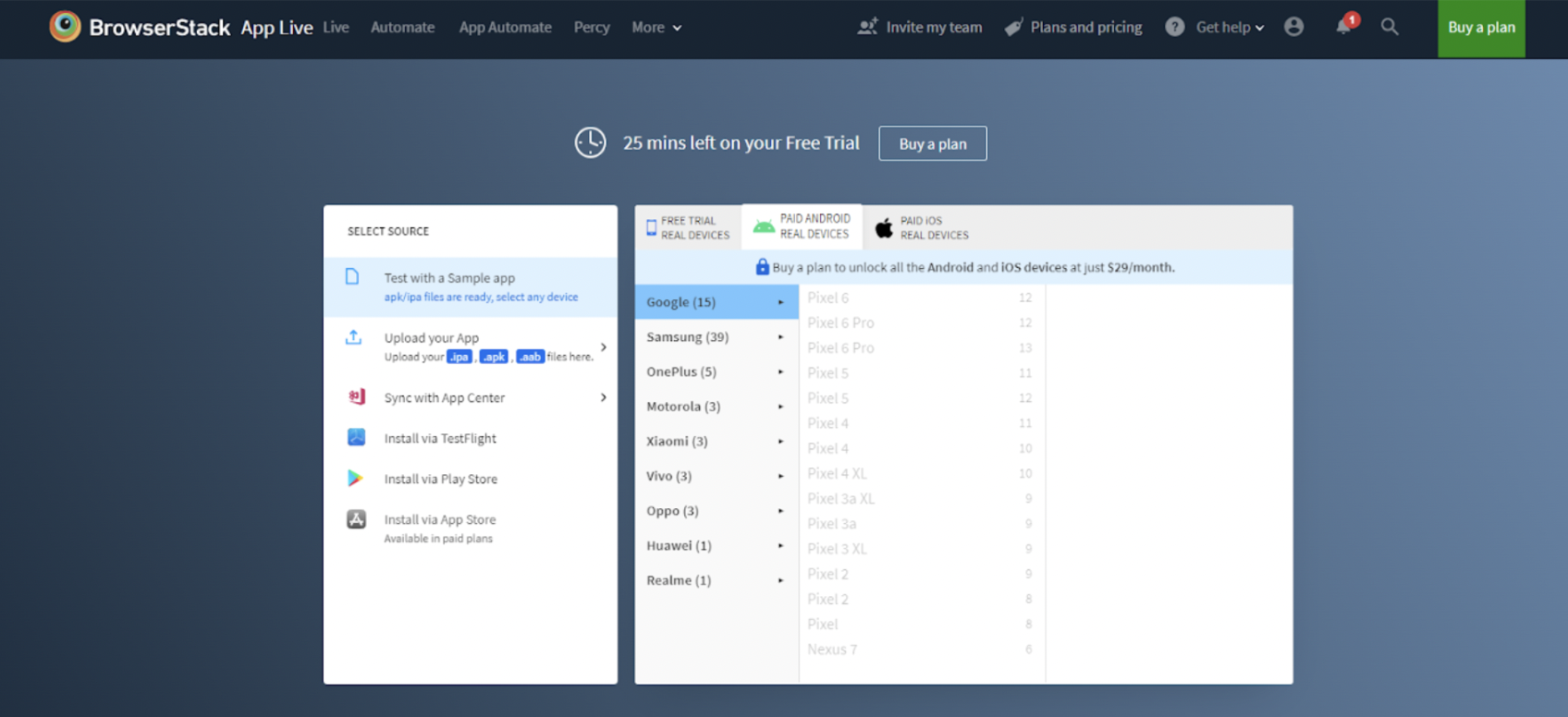The width and height of the screenshot is (1568, 717).
Task: Click the Sync with App Center icon
Action: click(356, 397)
